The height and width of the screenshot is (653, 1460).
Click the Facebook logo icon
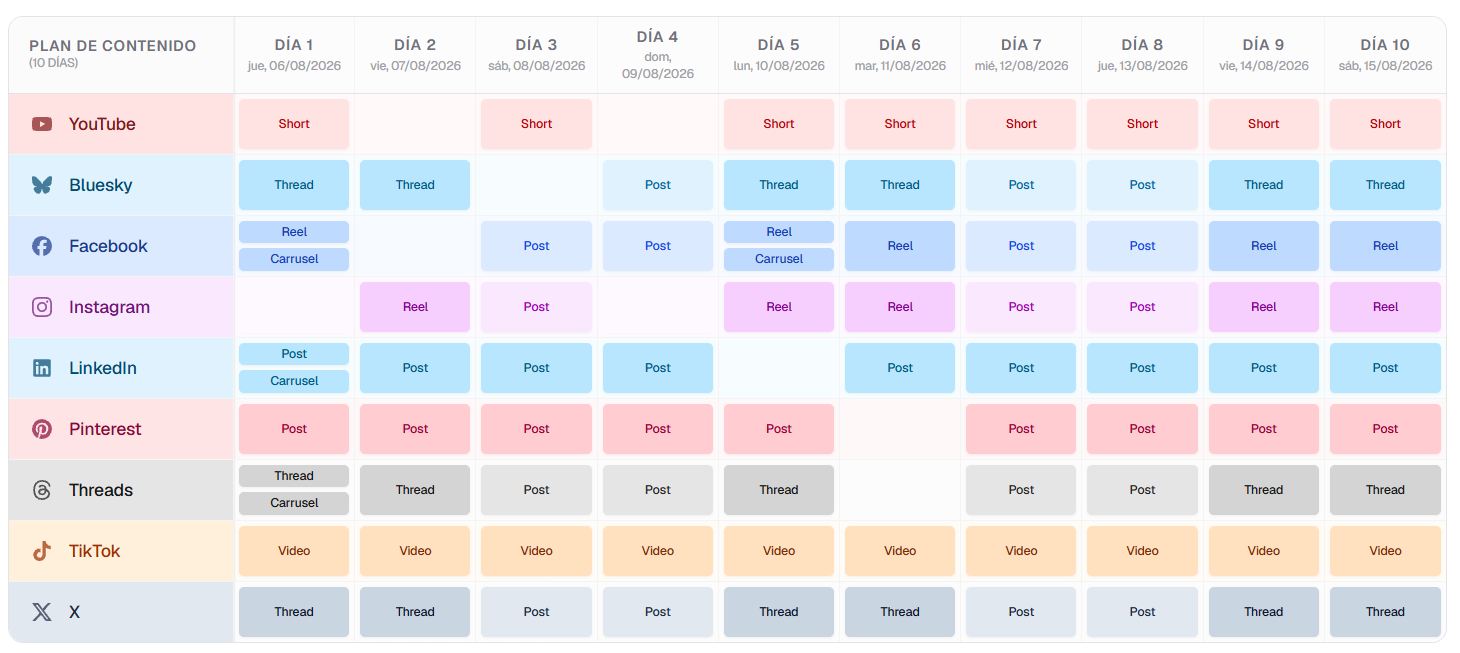point(42,246)
